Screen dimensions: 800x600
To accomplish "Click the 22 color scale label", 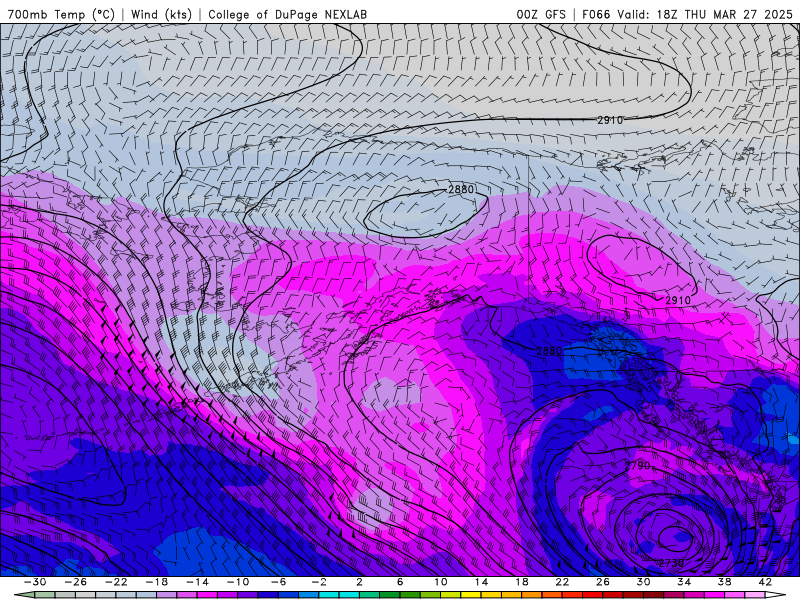I will (x=562, y=582).
